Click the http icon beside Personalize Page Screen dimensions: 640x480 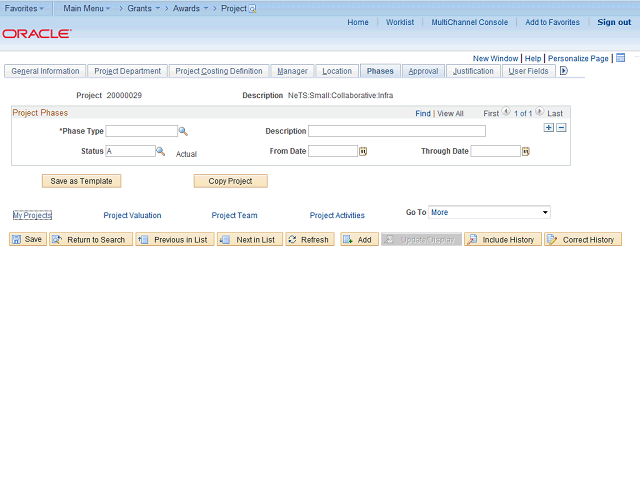pyautogui.click(x=620, y=58)
